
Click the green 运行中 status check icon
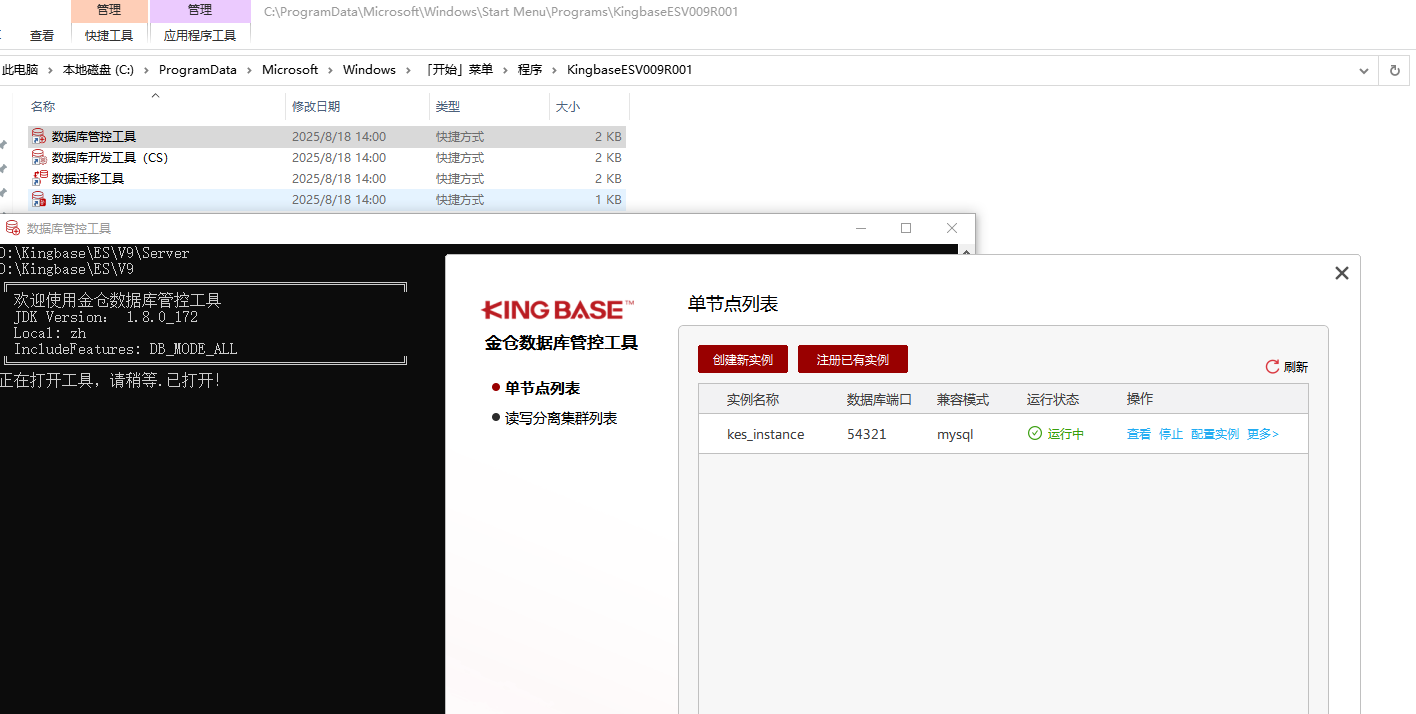1035,434
